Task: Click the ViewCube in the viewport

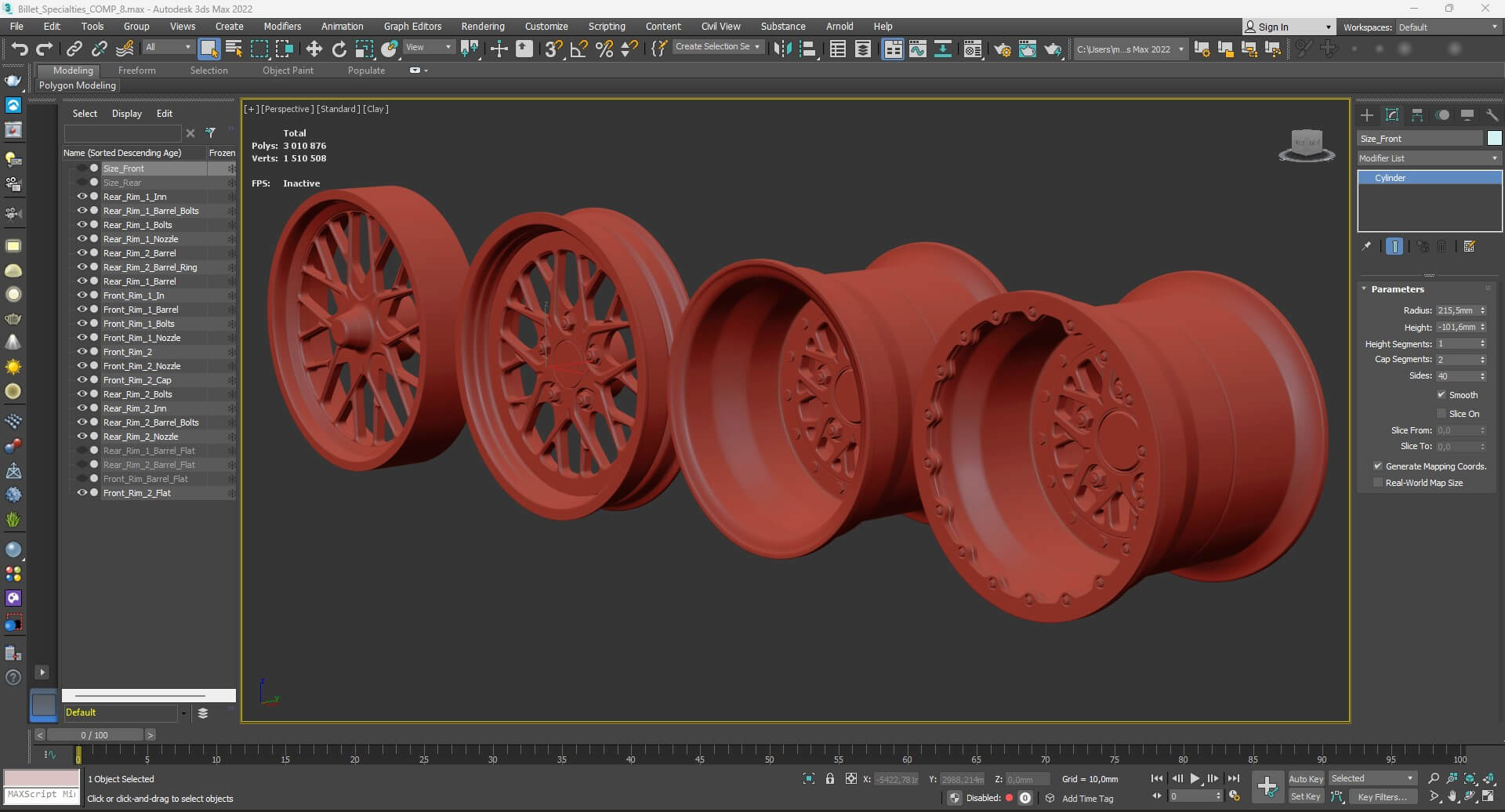Action: (x=1307, y=145)
